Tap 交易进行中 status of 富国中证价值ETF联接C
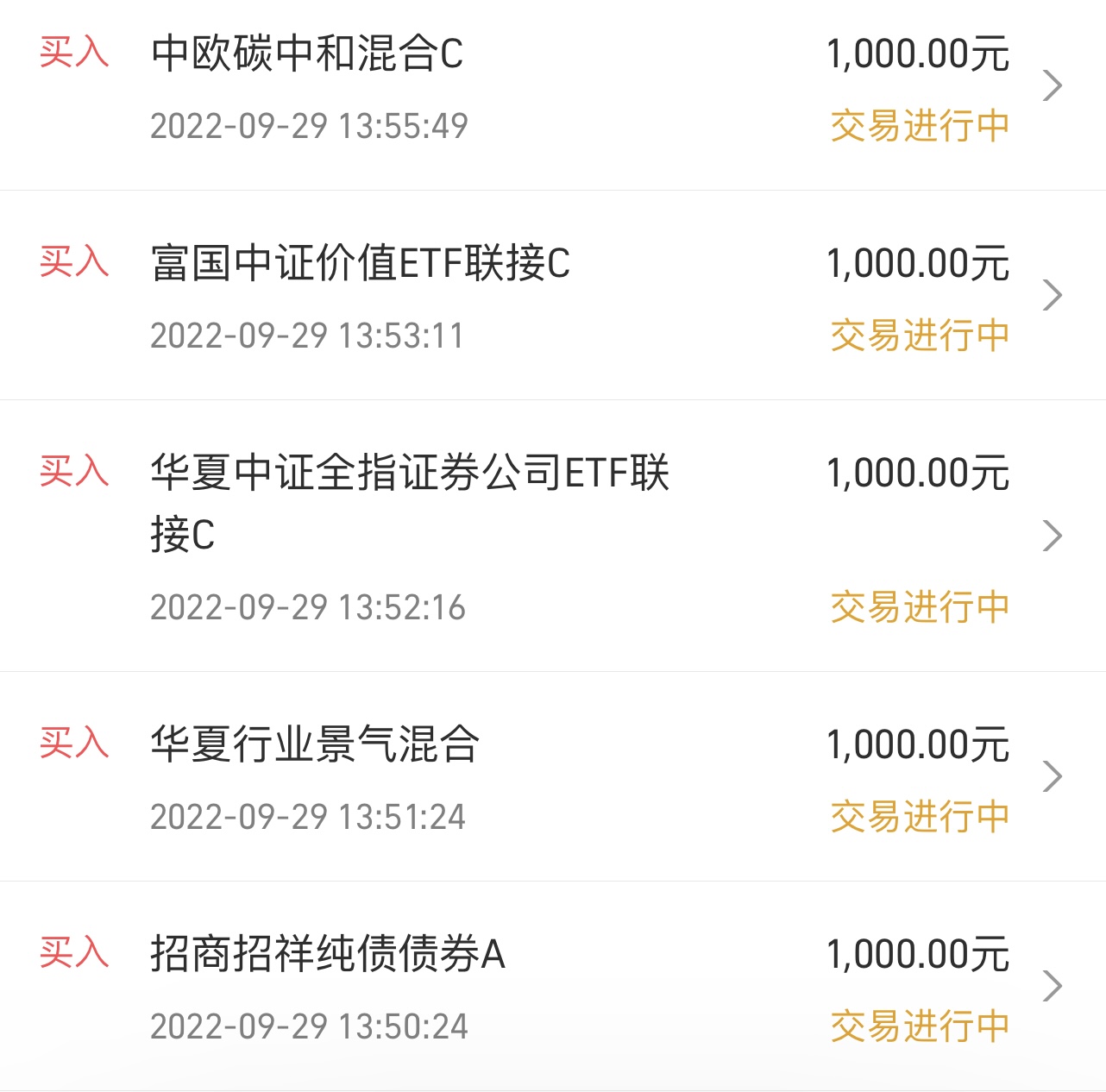Screen dimensions: 1106x1092 (920, 336)
